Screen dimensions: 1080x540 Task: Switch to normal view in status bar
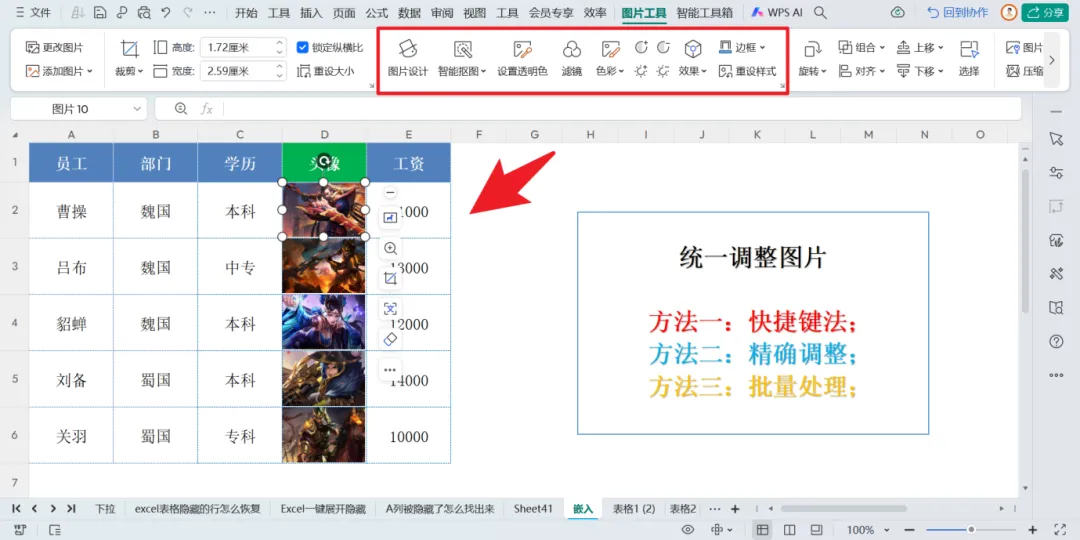point(762,530)
